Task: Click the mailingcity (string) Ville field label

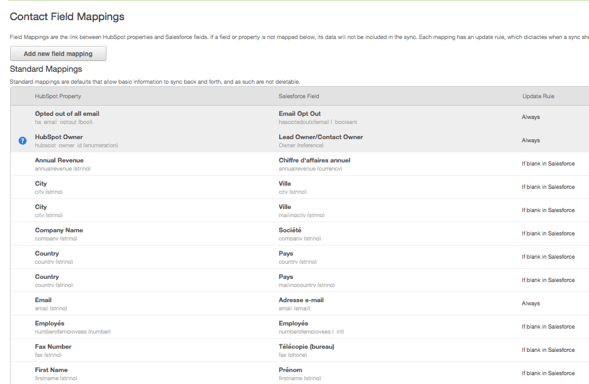Action: [302, 215]
